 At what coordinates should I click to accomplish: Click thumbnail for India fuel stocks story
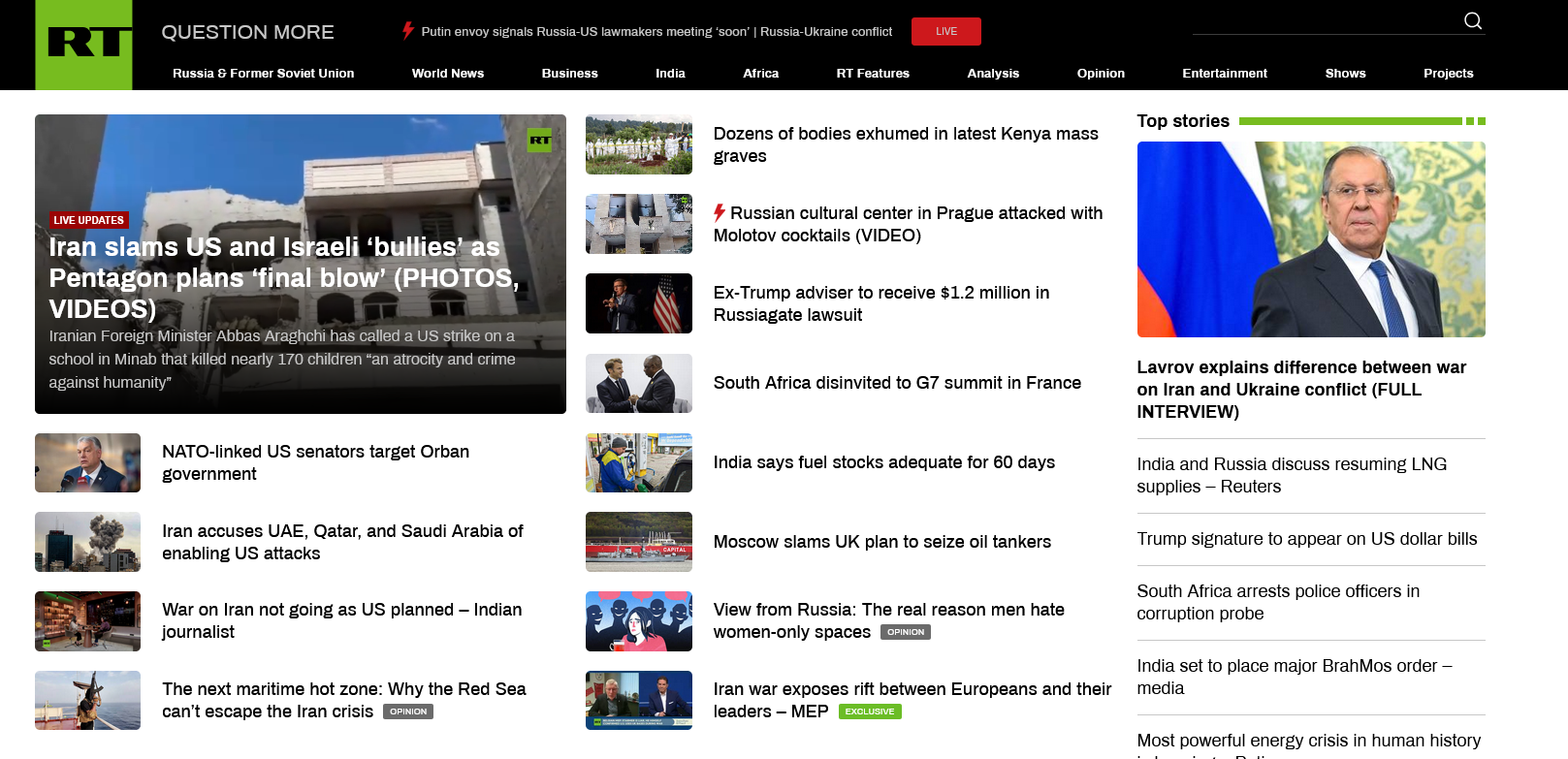coord(639,462)
